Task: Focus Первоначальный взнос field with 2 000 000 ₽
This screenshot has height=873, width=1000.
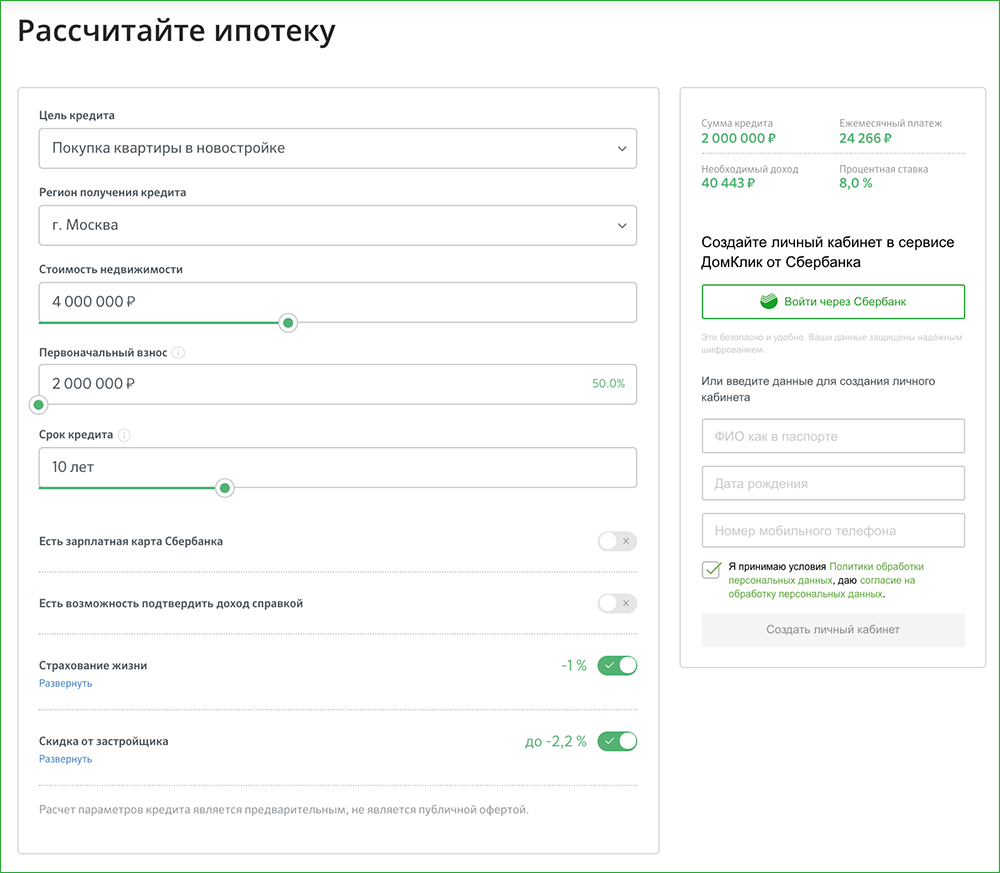Action: point(338,384)
